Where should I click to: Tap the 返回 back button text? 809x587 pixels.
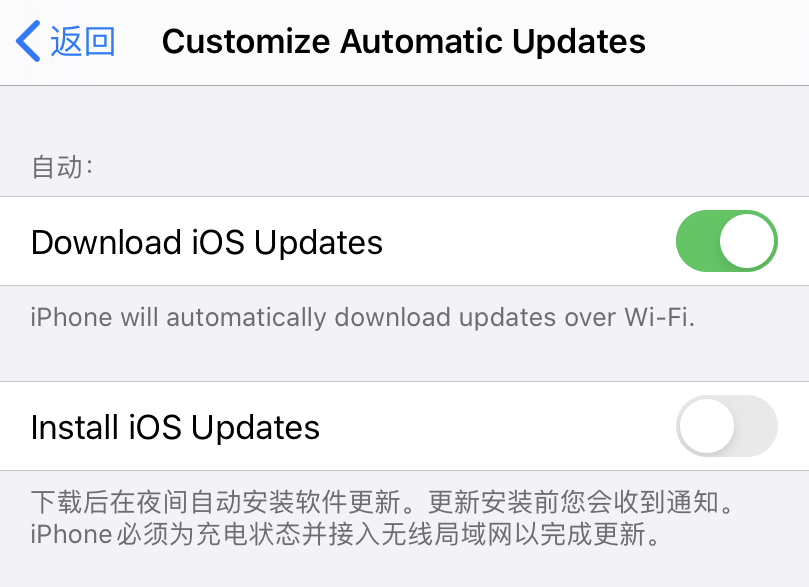click(83, 41)
